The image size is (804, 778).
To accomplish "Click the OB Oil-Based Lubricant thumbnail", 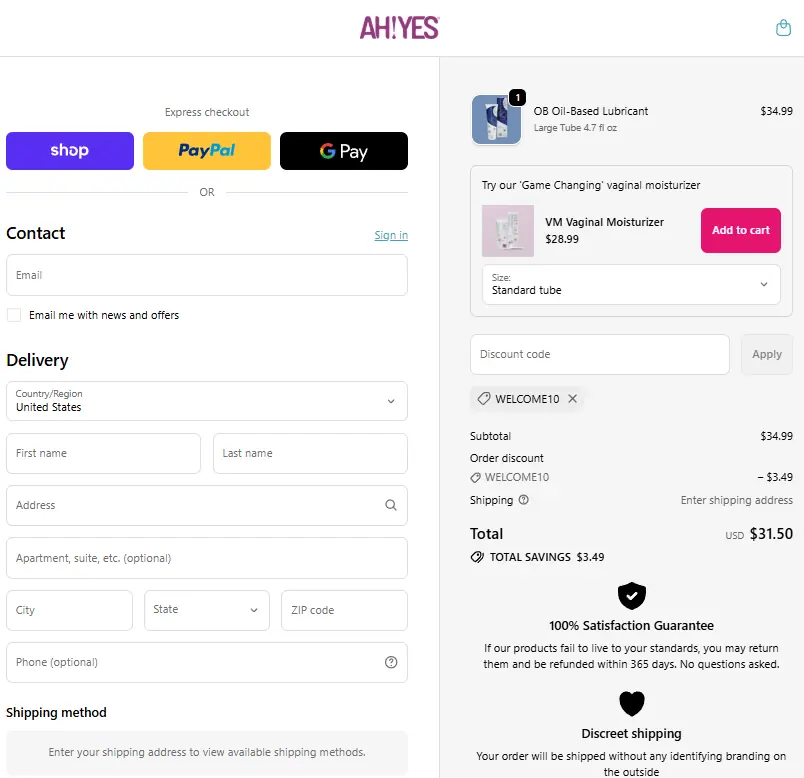I will click(496, 120).
